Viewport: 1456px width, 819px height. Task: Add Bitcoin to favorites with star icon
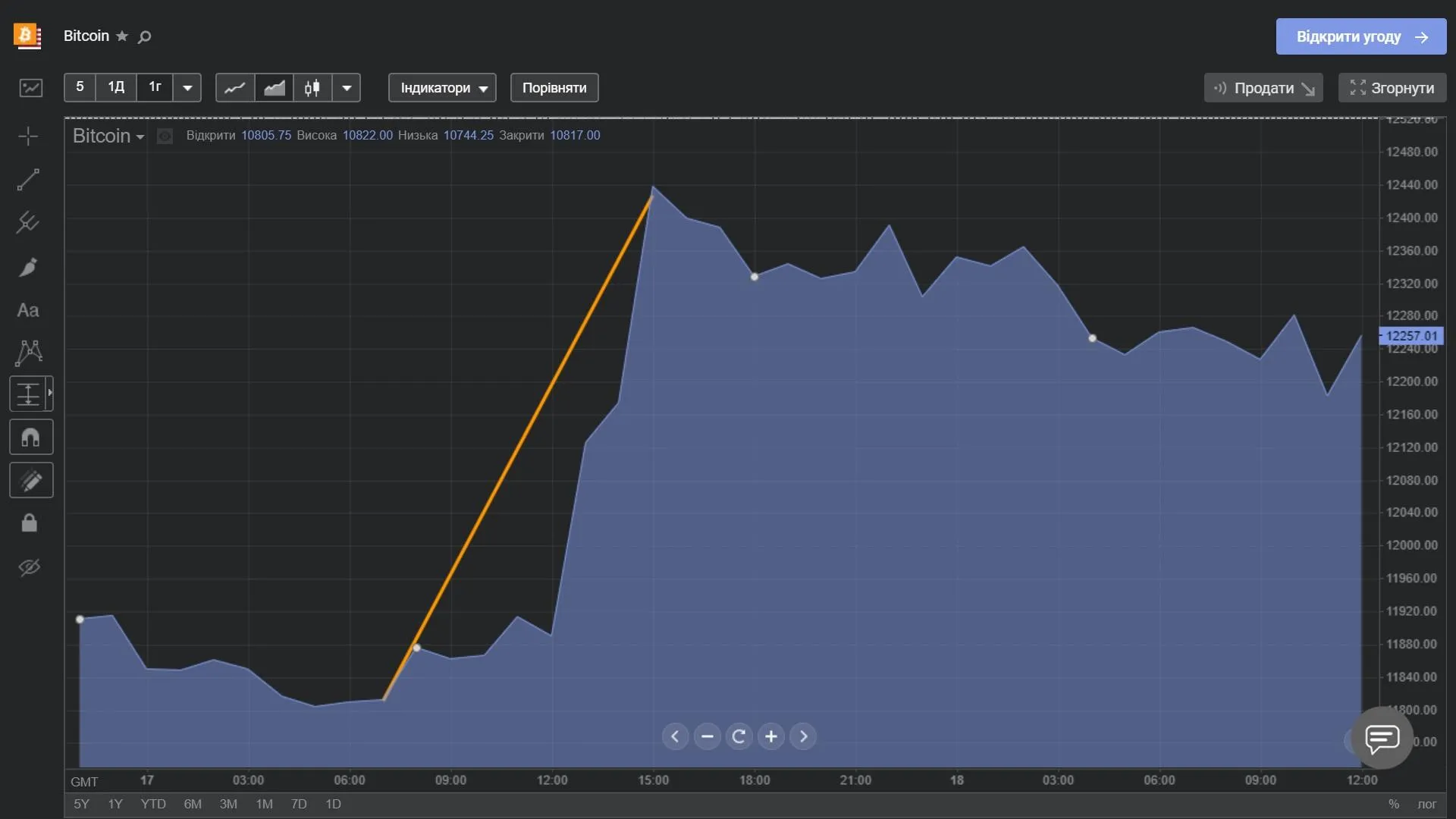[122, 36]
